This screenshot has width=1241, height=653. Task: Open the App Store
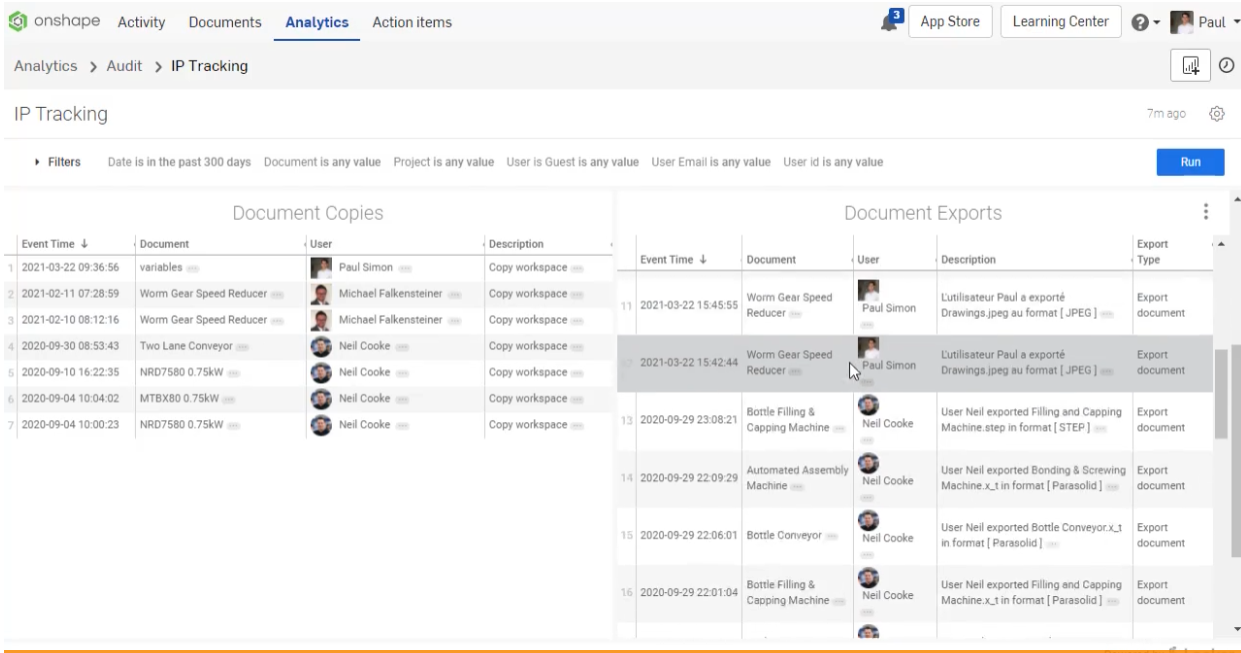tap(950, 22)
